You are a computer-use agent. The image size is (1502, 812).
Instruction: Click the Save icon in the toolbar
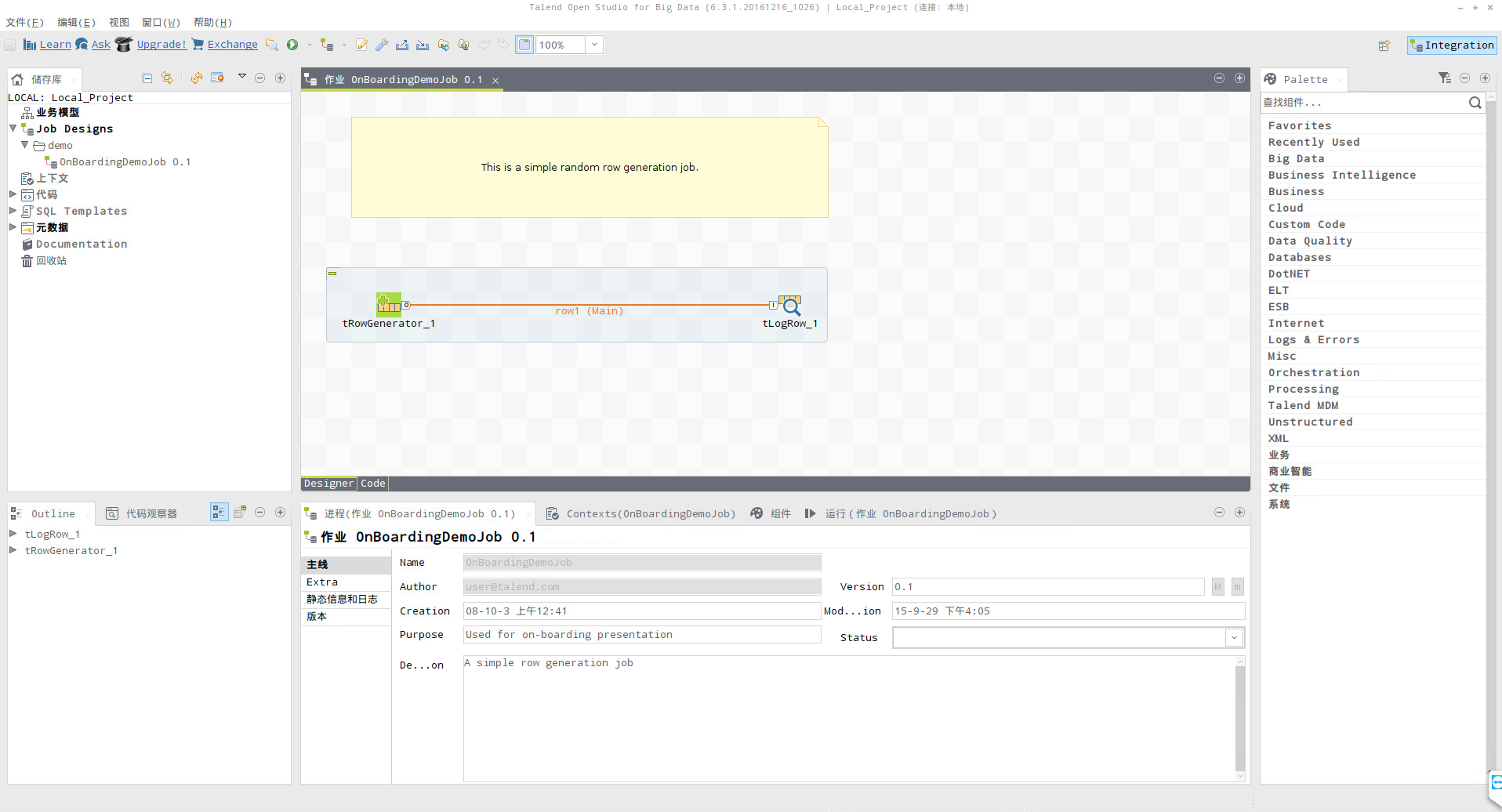(x=10, y=45)
